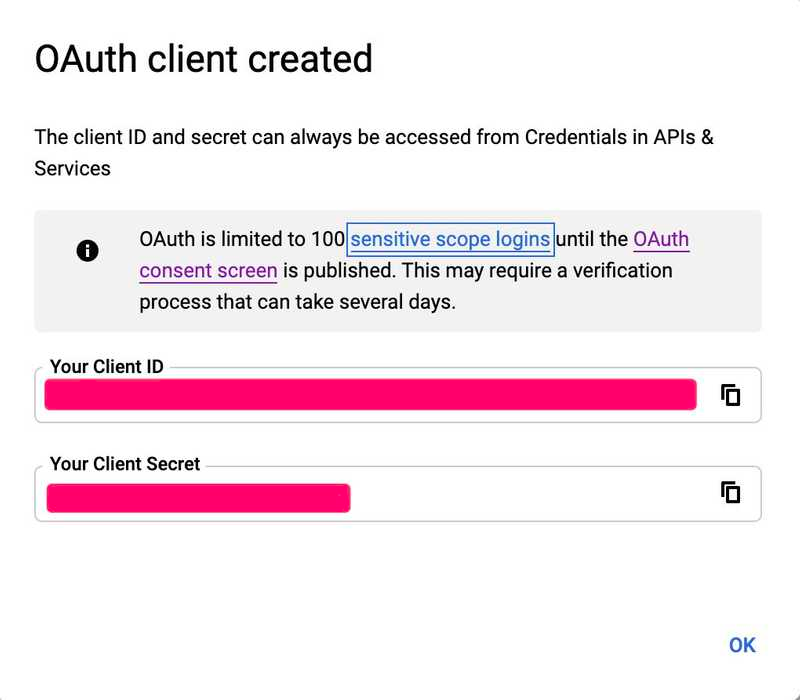
Task: Click the info circle icon in banner
Action: (87, 251)
